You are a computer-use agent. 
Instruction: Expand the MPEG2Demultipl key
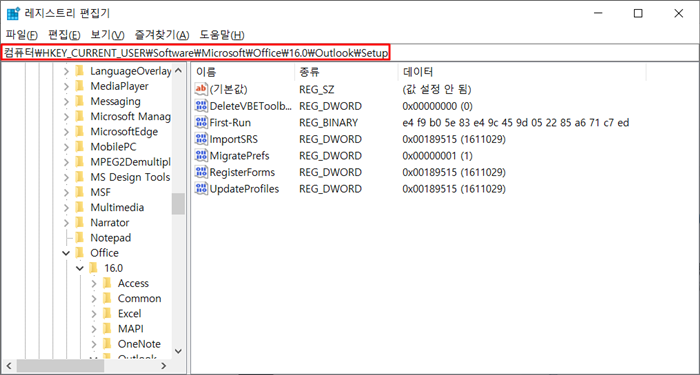coord(67,162)
